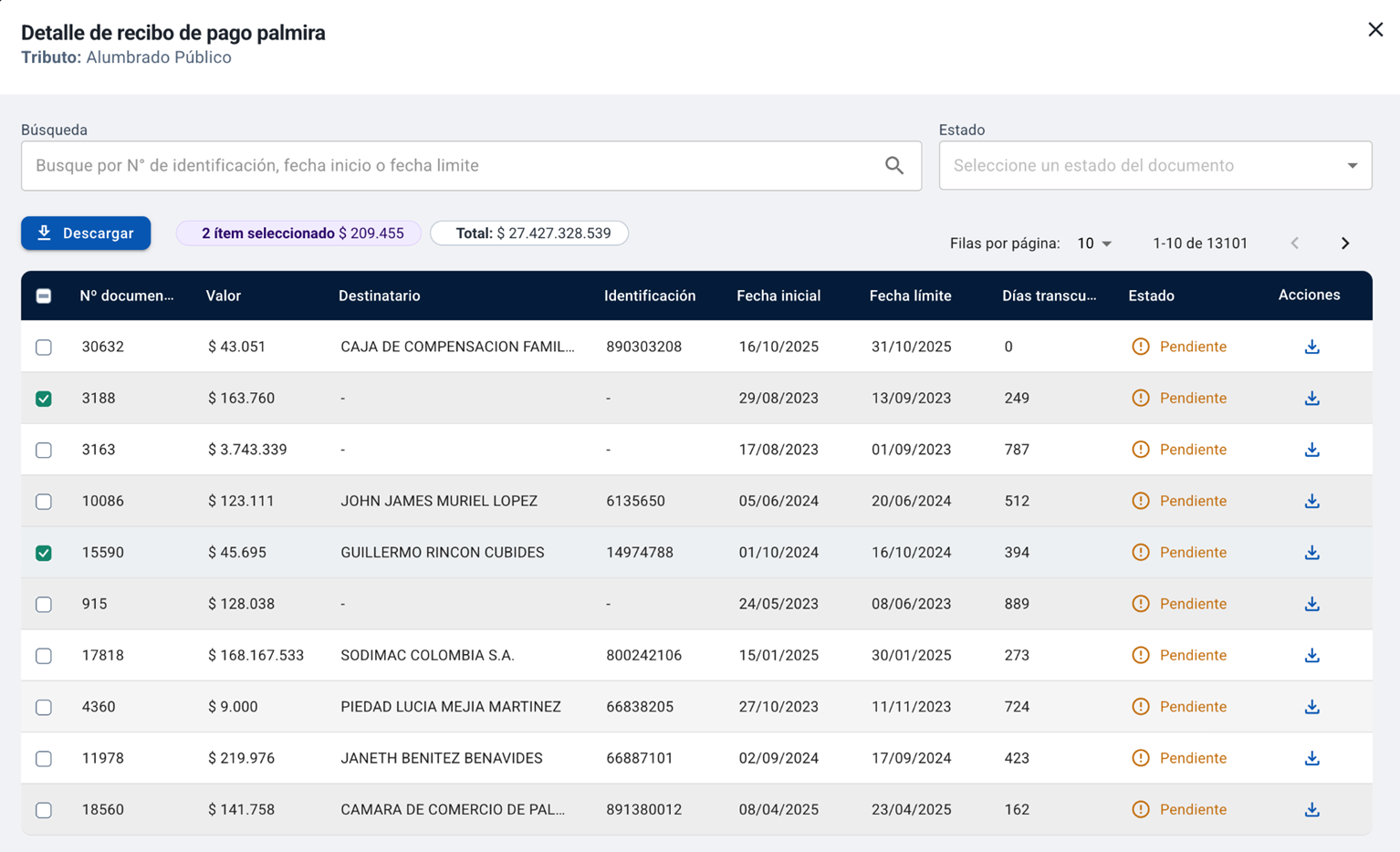
Task: Click pending status icon for document 4360
Action: pyautogui.click(x=1140, y=707)
